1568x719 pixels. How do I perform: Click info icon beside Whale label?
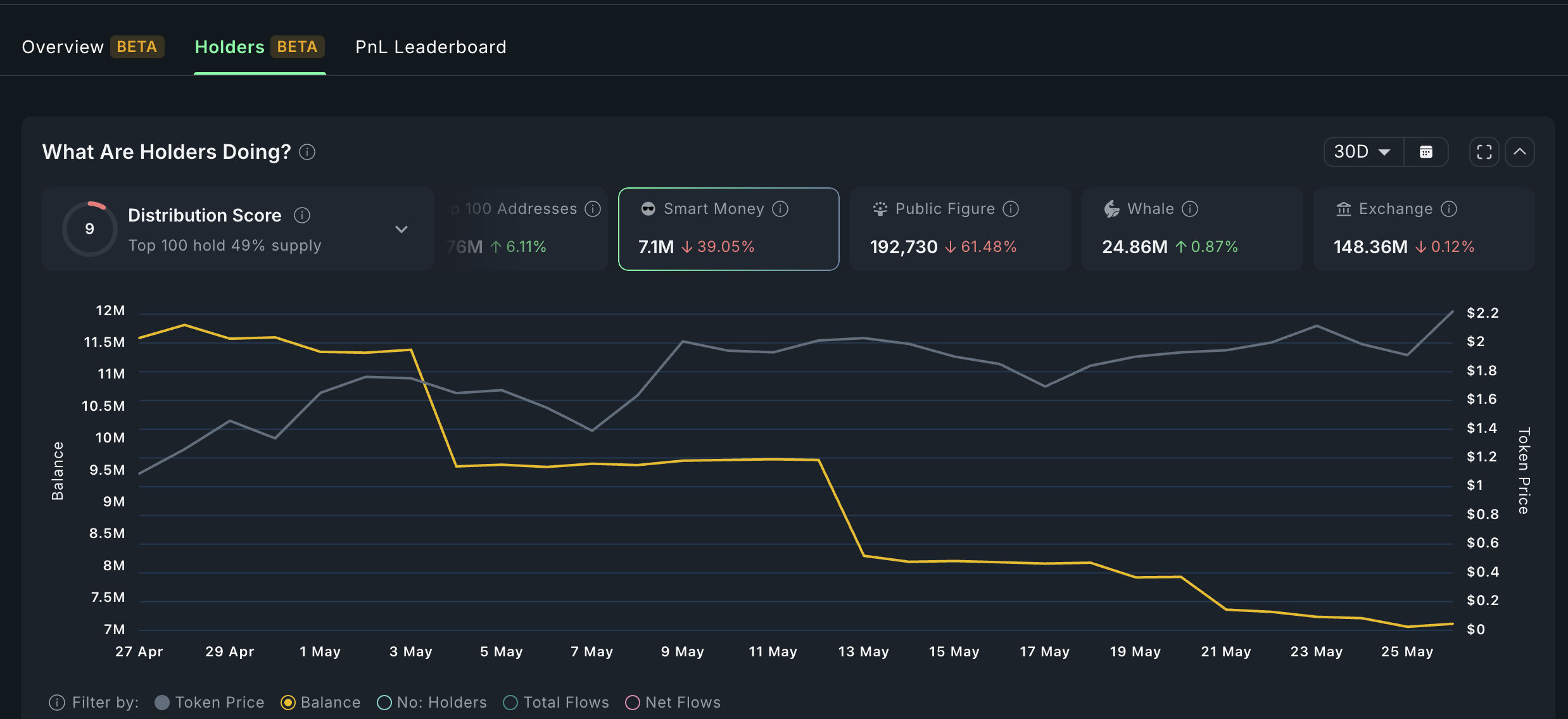[x=1190, y=209]
